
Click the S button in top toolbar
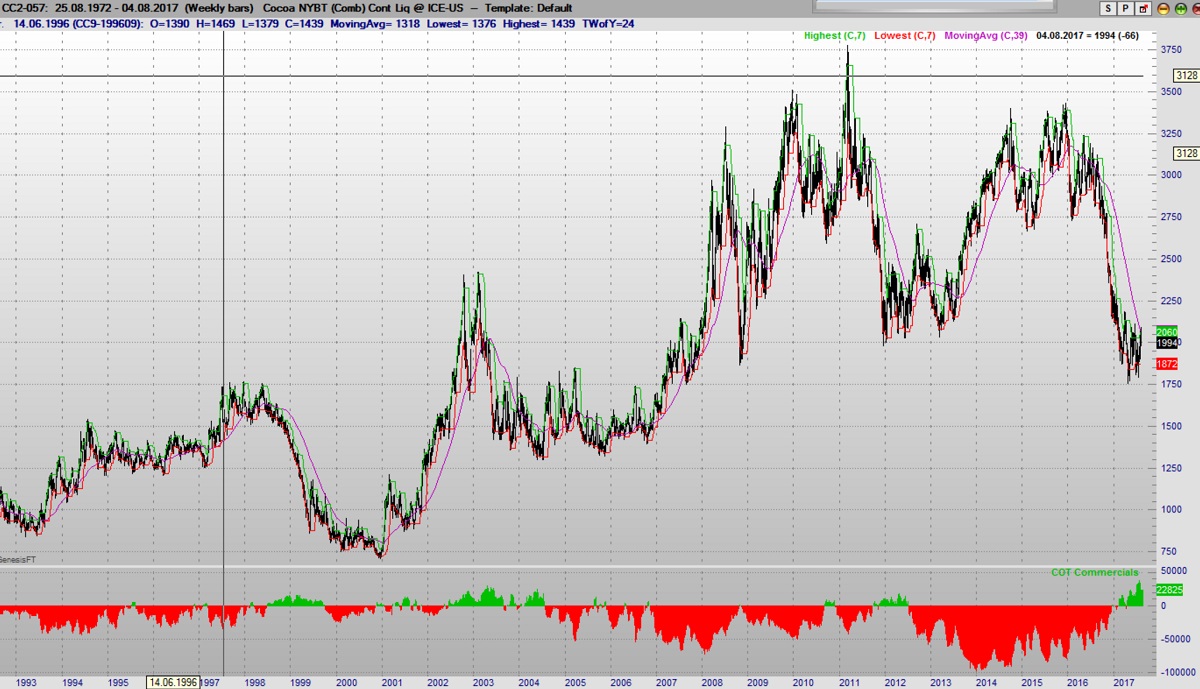1107,8
